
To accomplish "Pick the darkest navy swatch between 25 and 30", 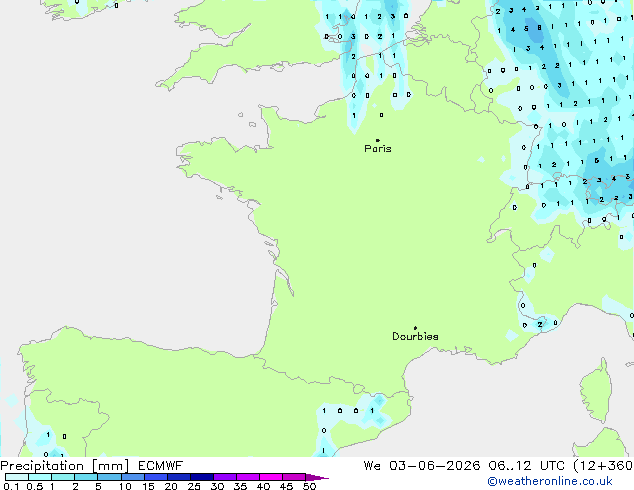I will 202,477.
